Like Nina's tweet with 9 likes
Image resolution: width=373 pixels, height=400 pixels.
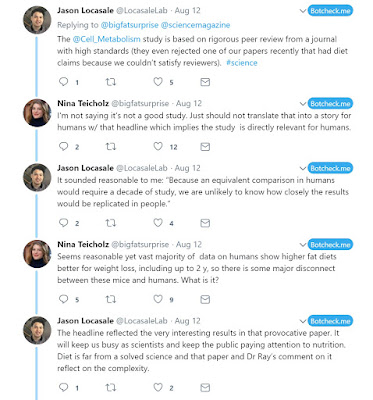tap(158, 299)
